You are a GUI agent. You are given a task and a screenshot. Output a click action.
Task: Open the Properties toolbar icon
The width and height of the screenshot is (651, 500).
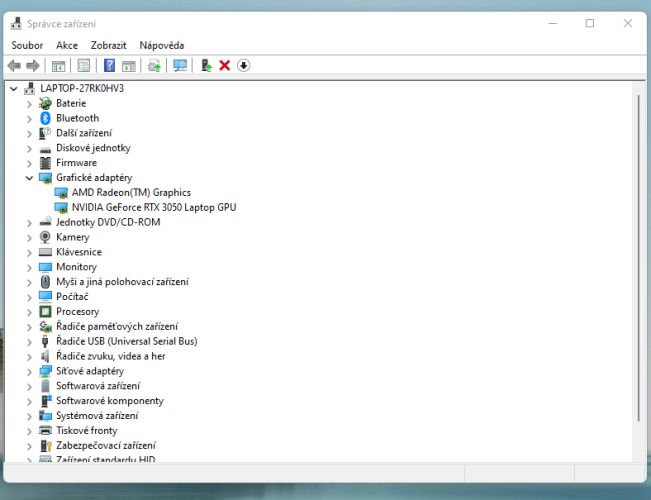pos(83,66)
